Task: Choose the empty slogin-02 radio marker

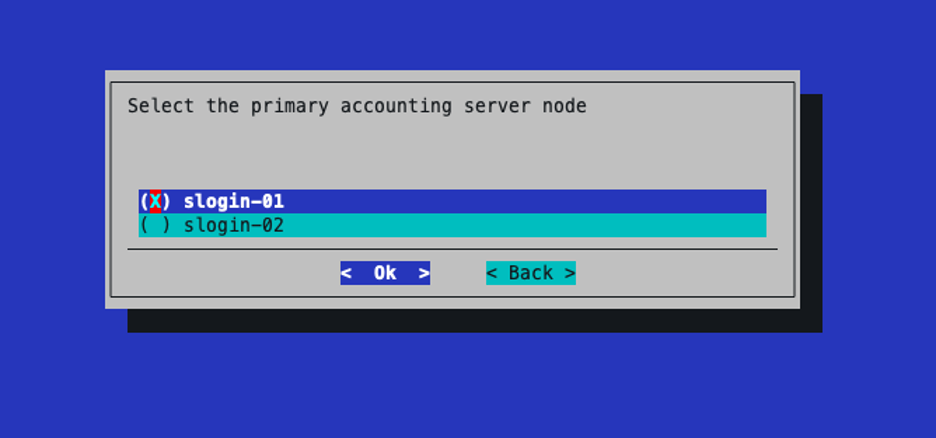Action: 155,226
